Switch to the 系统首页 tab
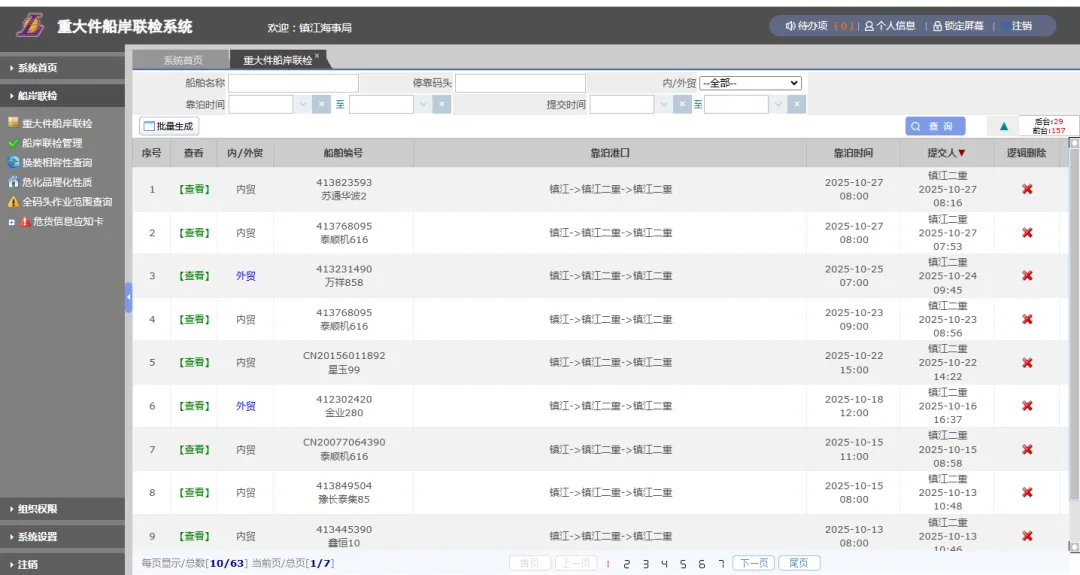The image size is (1080, 575). point(182,61)
